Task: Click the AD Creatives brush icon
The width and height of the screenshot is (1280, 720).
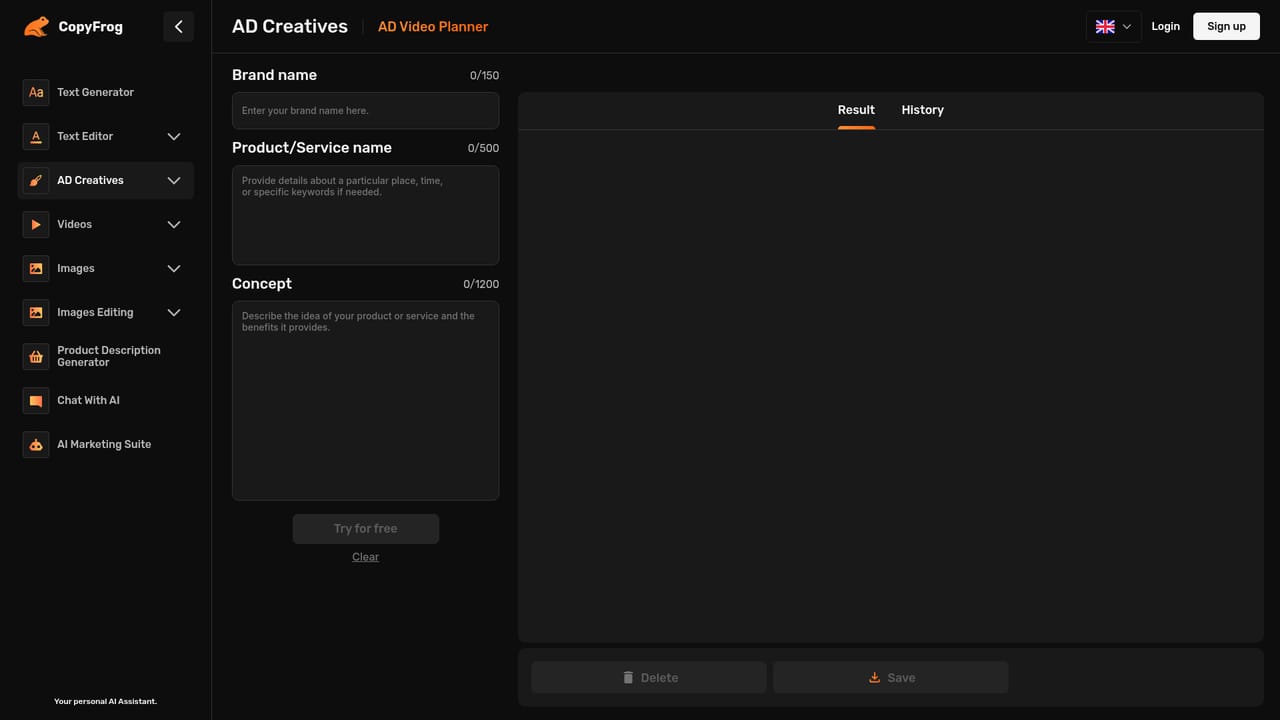Action: coord(36,180)
